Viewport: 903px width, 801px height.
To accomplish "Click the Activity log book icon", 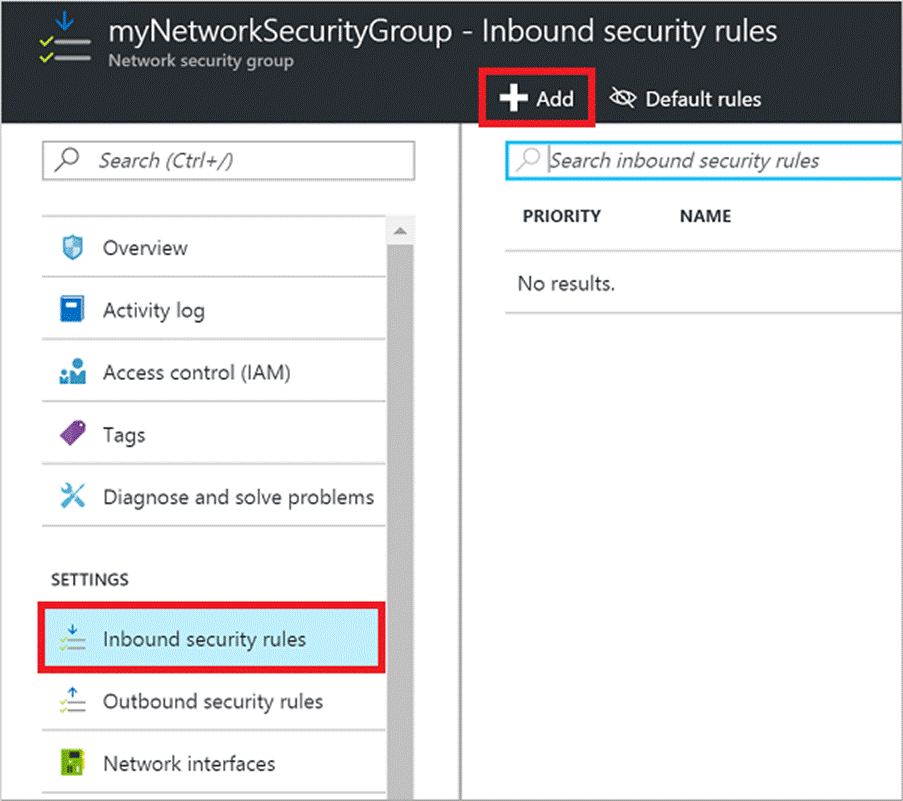I will (73, 310).
